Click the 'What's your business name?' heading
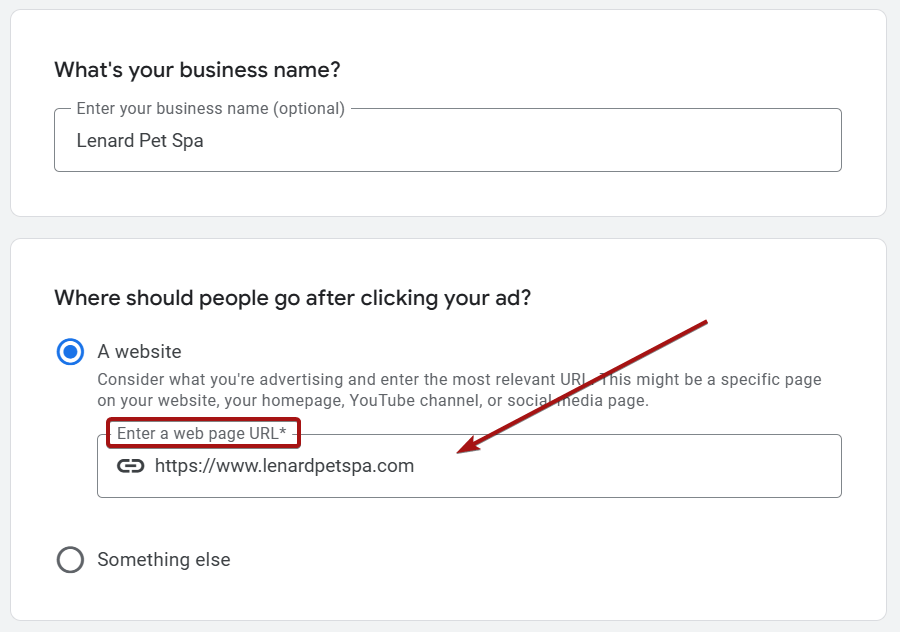This screenshot has width=900, height=632. tap(197, 70)
